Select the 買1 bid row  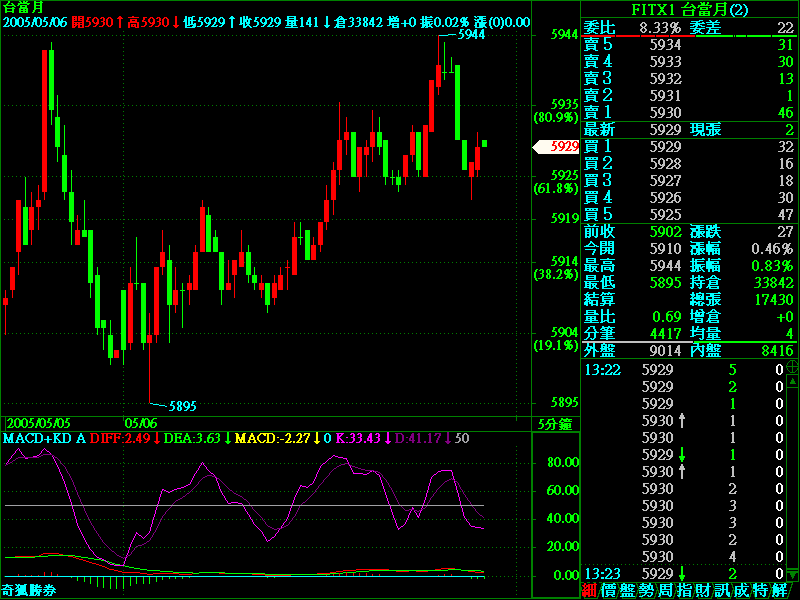[x=689, y=146]
